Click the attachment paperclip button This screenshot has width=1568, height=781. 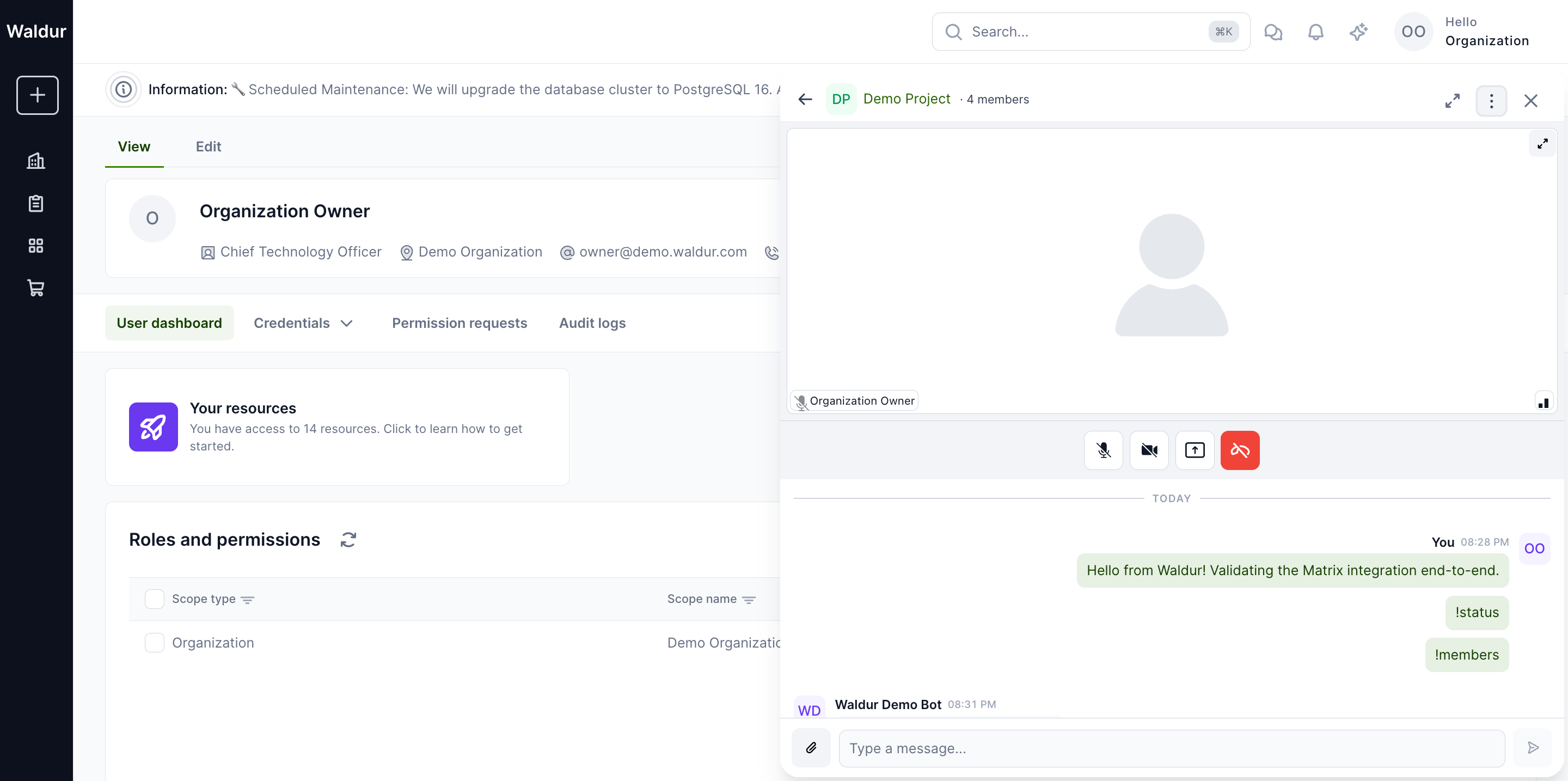click(811, 748)
